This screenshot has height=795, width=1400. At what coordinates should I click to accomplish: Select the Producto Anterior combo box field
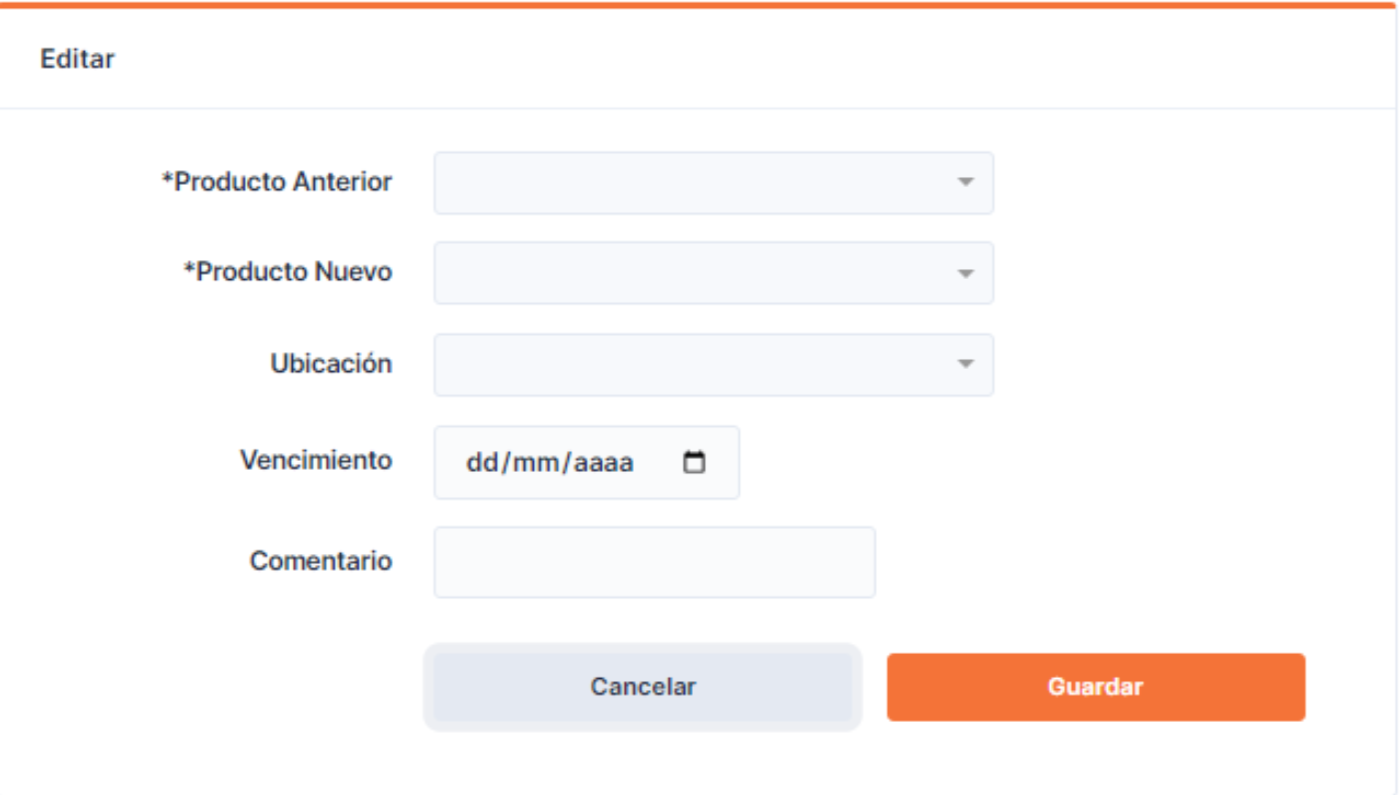(x=713, y=183)
